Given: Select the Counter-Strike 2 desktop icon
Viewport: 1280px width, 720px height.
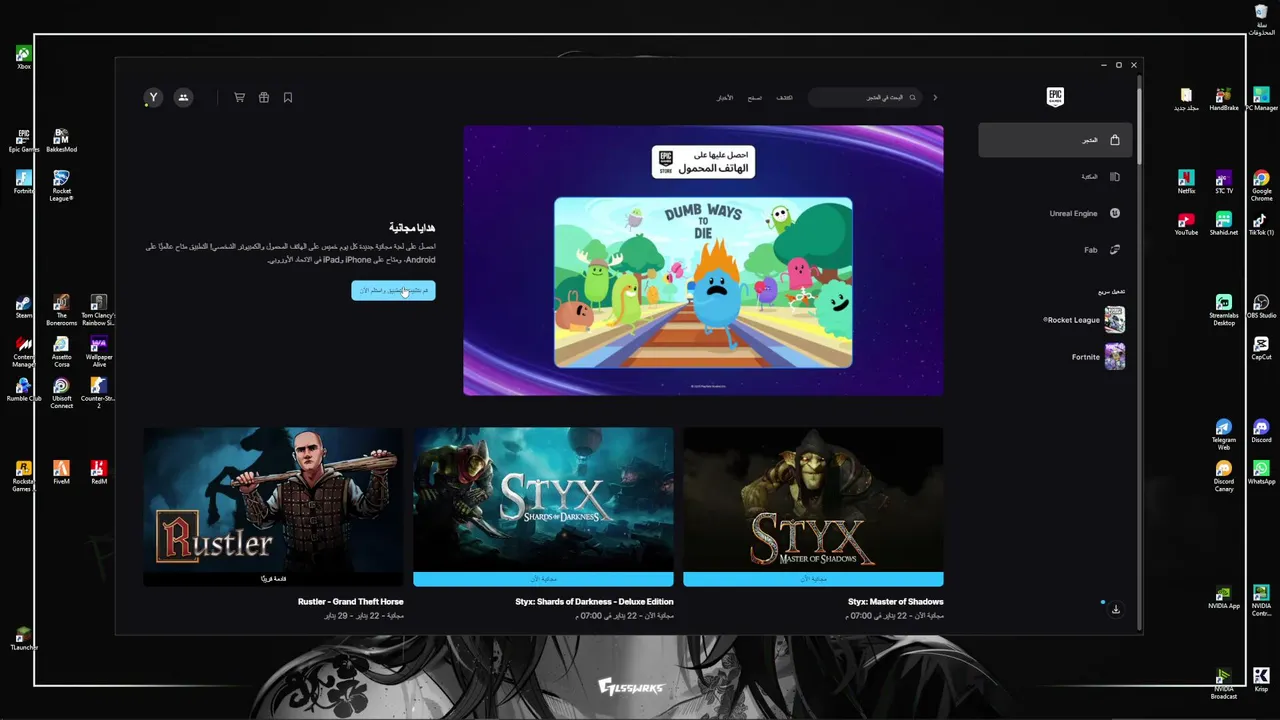Looking at the screenshot, I should (x=98, y=393).
